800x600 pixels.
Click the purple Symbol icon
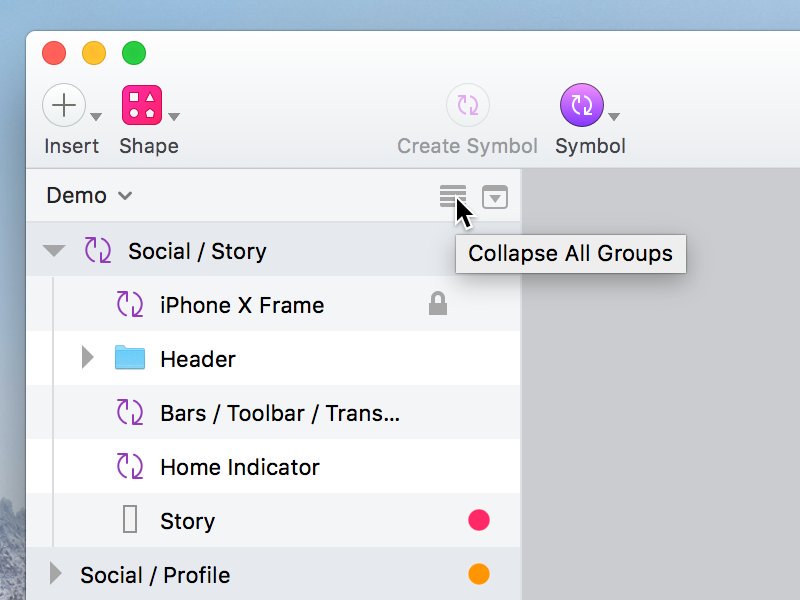(x=581, y=105)
